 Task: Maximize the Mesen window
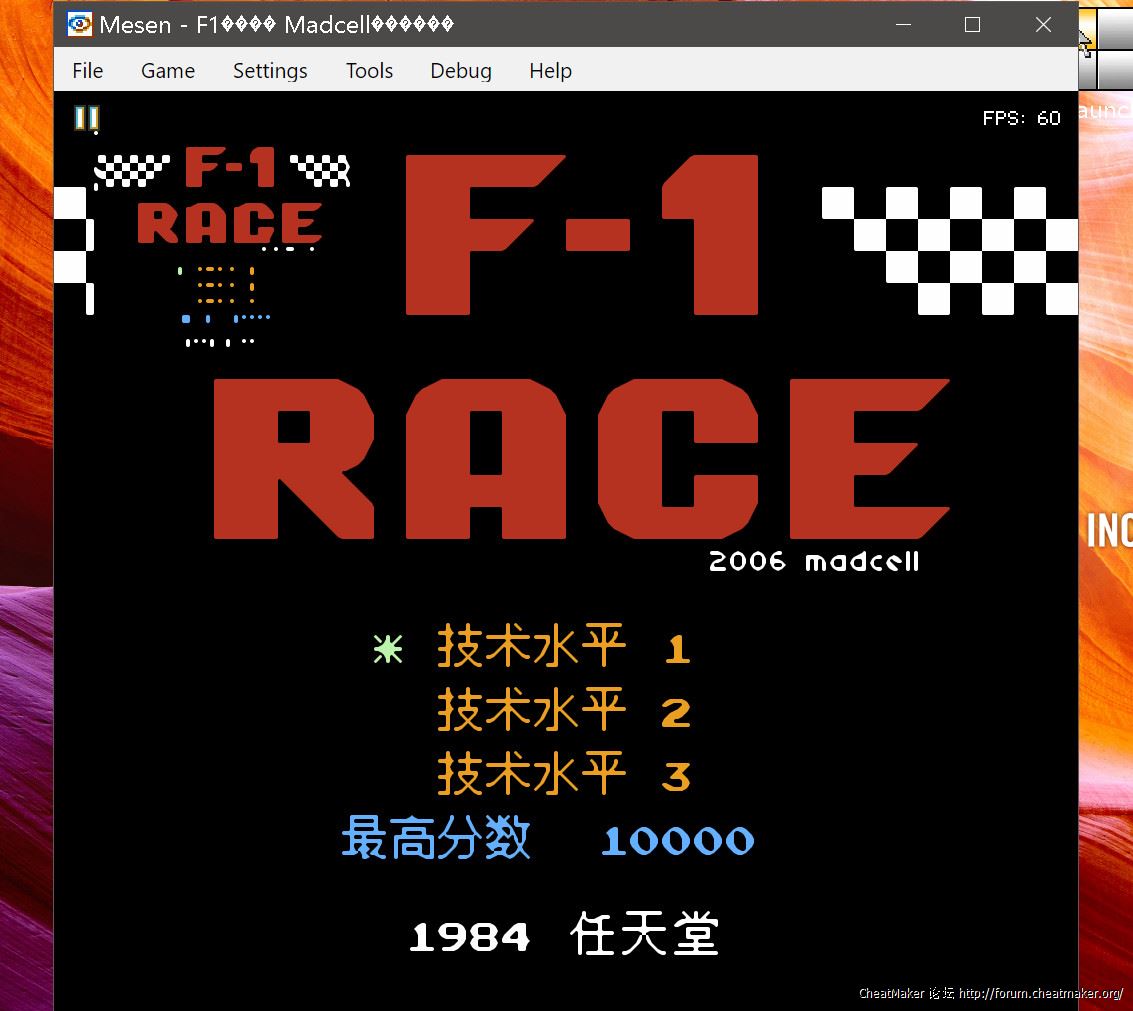pyautogui.click(x=972, y=25)
